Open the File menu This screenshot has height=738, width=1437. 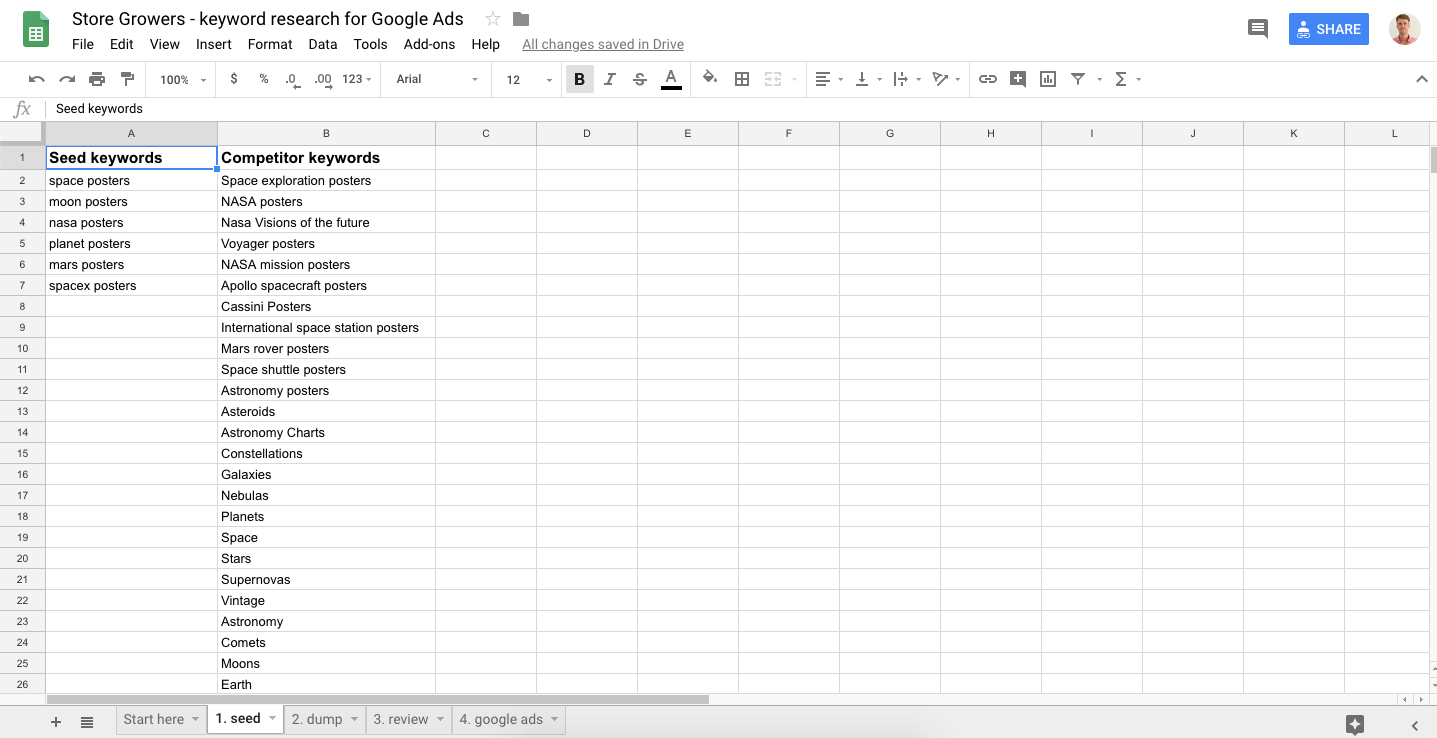coord(83,44)
